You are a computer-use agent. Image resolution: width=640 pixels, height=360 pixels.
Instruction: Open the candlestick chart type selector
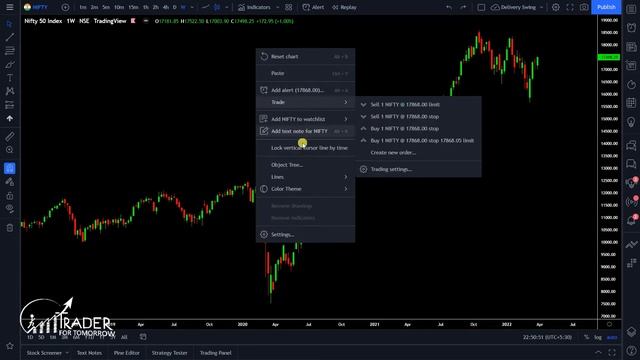point(217,7)
